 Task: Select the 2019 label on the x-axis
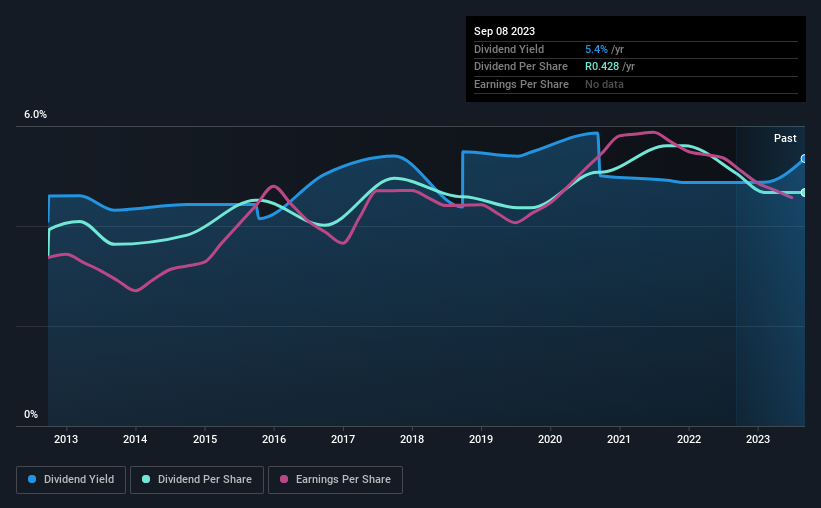[481, 439]
